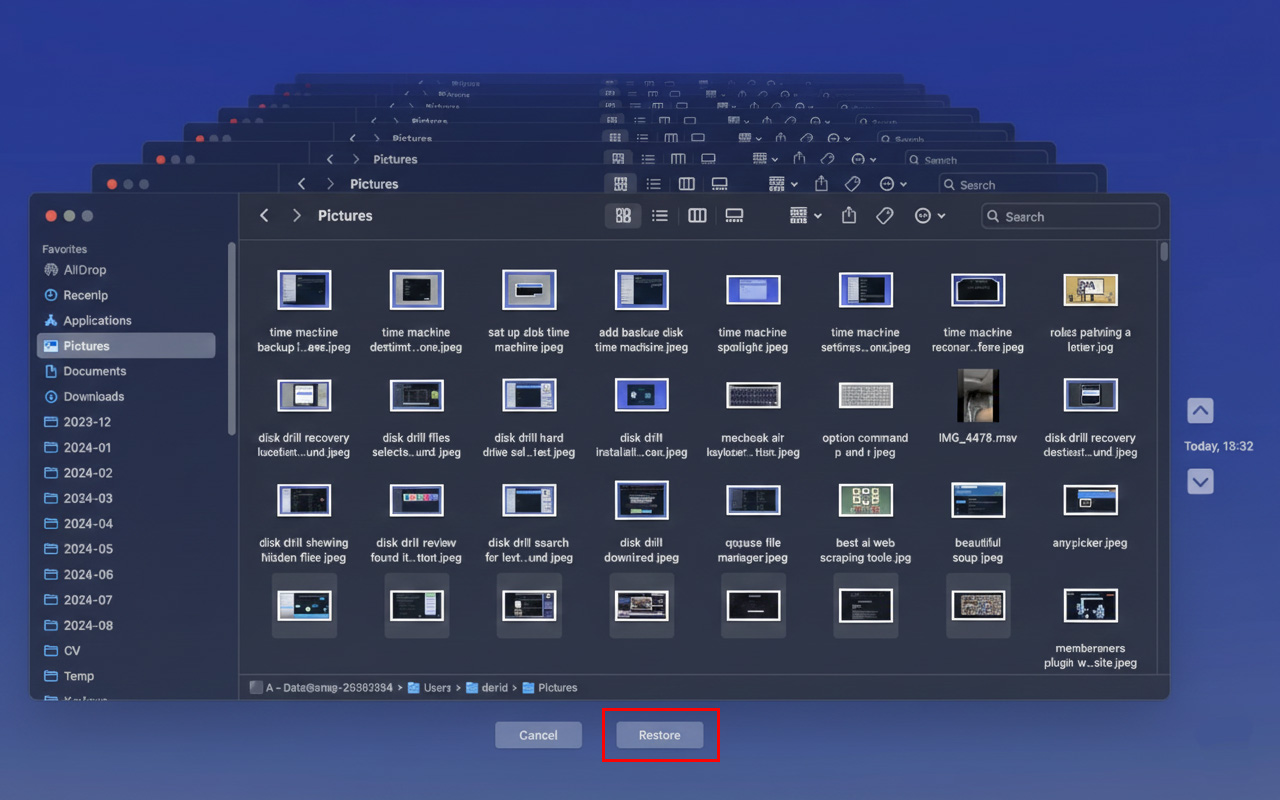1280x800 pixels.
Task: Select the IMG_4478 video thumbnail
Action: click(977, 395)
